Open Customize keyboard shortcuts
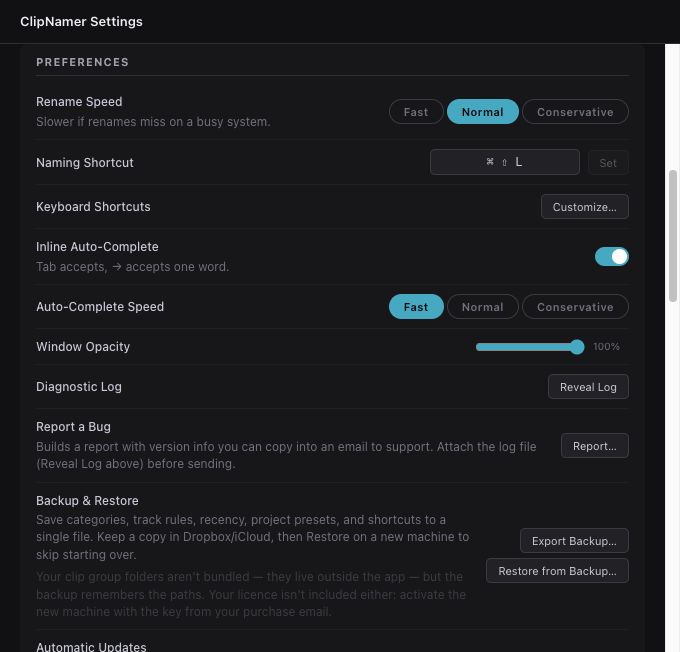 pyautogui.click(x=585, y=207)
